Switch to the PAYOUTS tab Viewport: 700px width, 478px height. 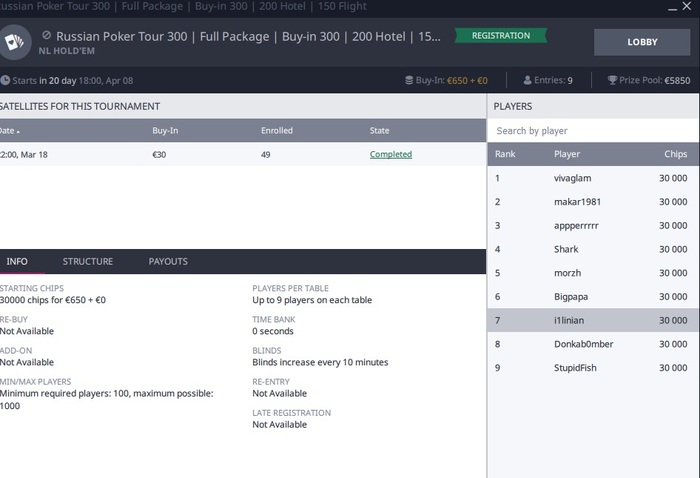coord(168,262)
